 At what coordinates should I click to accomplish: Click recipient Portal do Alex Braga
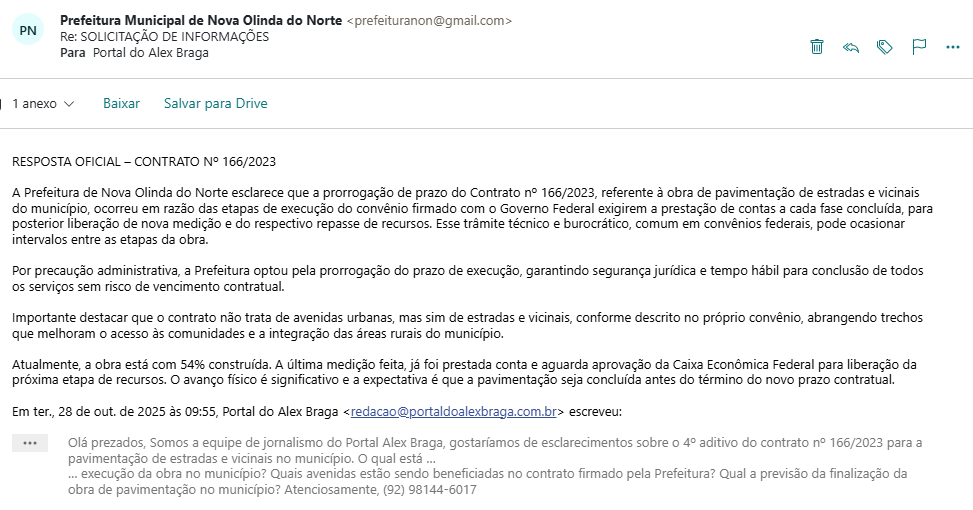[151, 53]
